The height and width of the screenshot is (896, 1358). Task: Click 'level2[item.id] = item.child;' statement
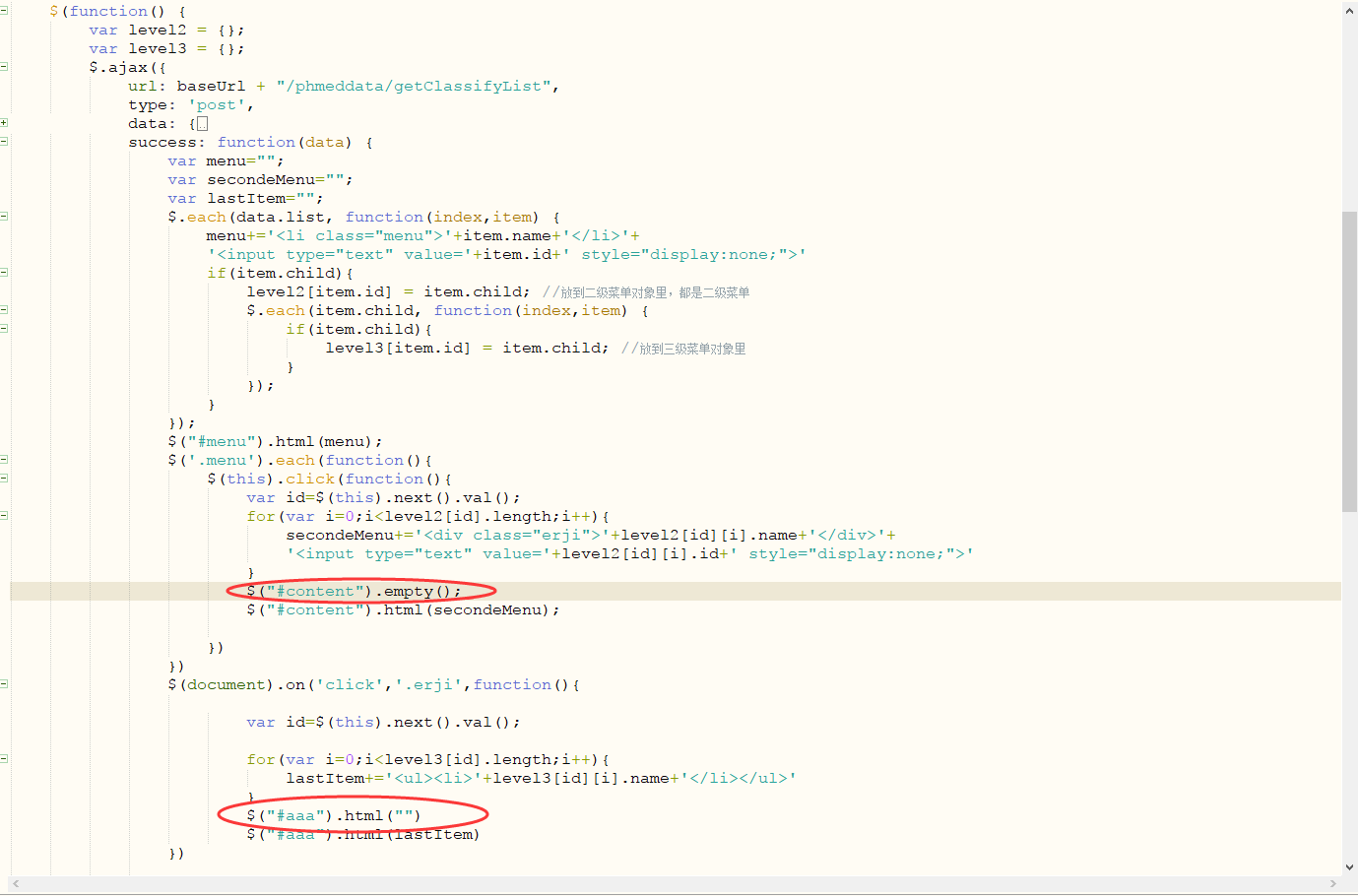click(388, 291)
